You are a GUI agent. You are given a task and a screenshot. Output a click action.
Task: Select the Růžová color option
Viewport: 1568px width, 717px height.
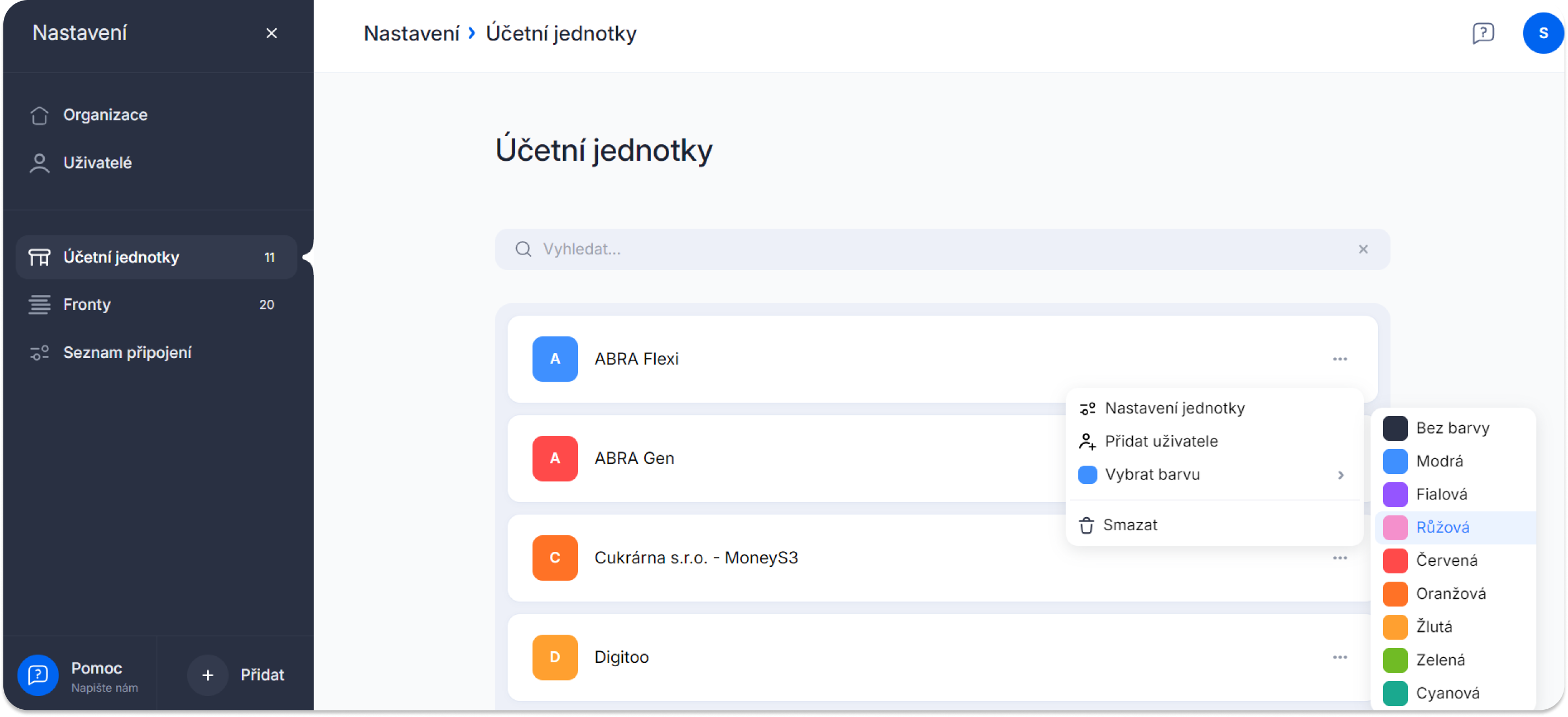[1455, 528]
